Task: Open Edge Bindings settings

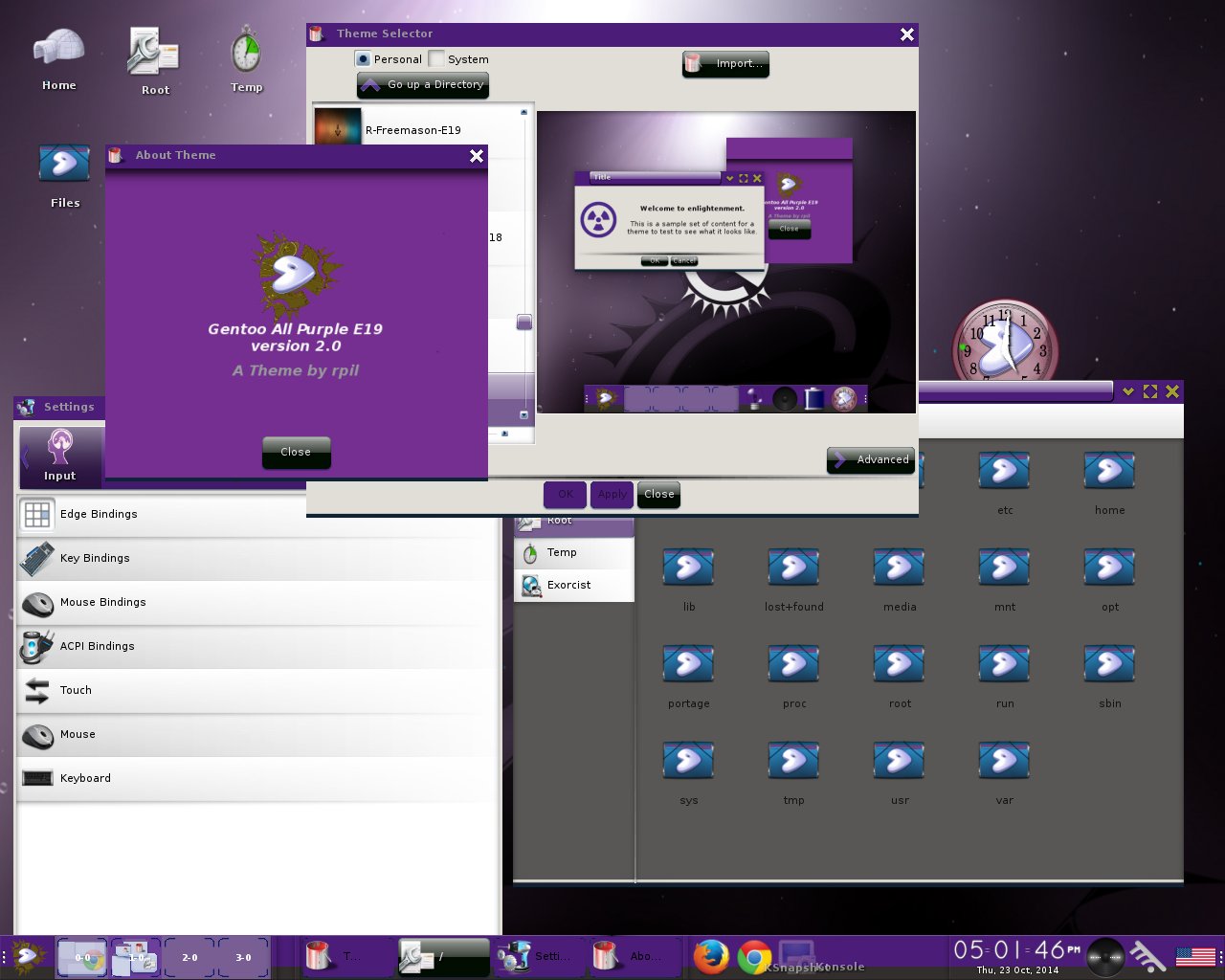Action: pyautogui.click(x=256, y=515)
